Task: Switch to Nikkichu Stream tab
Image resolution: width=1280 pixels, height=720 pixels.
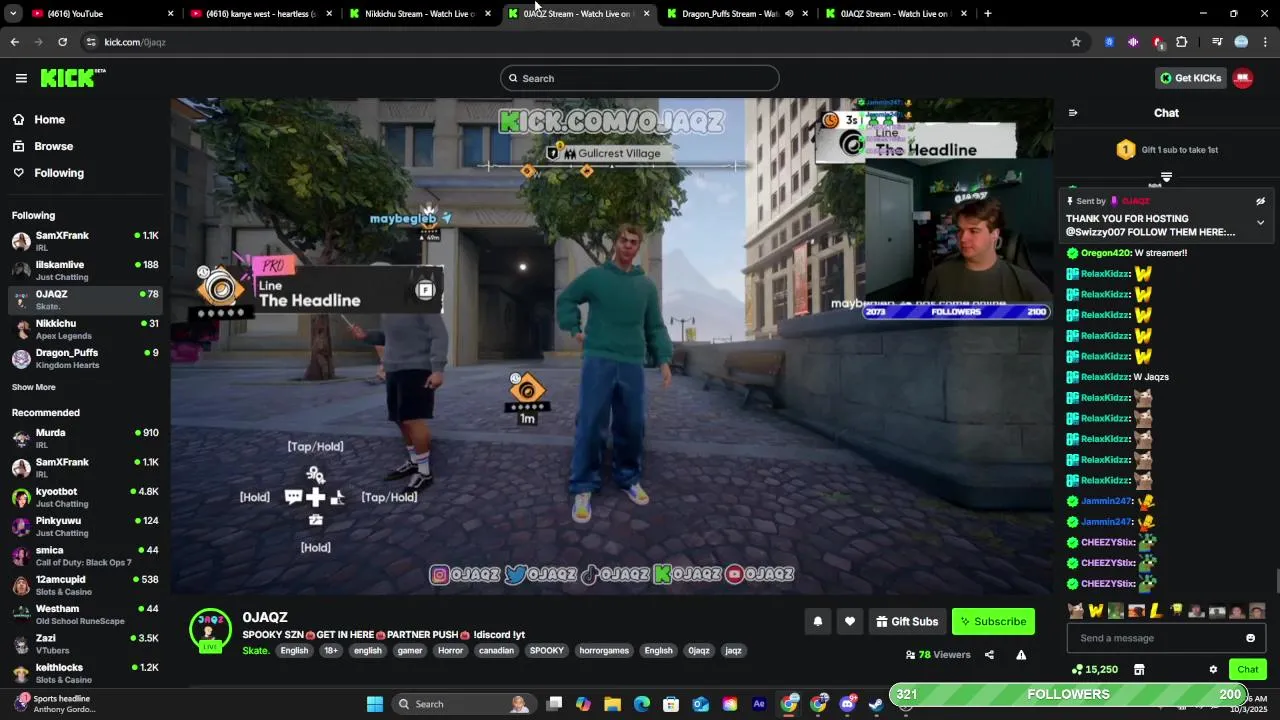Action: tap(418, 14)
